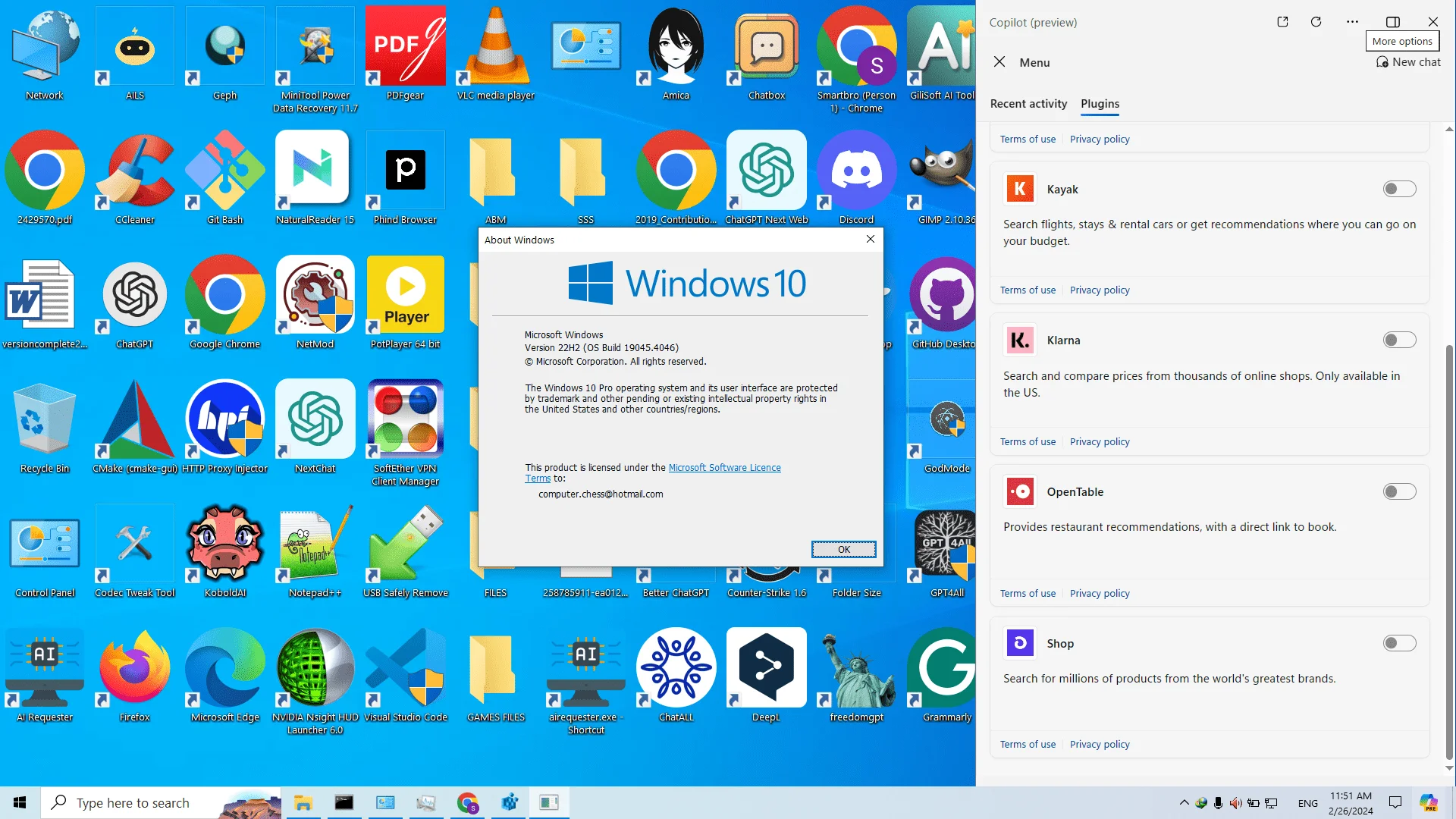Open the Copilot More options menu
This screenshot has height=819, width=1456.
(x=1352, y=22)
